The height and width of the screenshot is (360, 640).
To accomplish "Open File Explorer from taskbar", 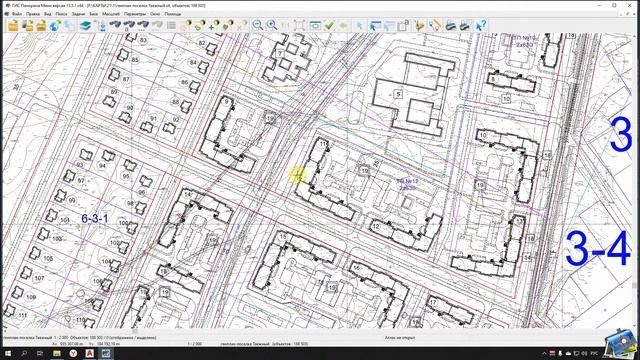I will (57, 353).
